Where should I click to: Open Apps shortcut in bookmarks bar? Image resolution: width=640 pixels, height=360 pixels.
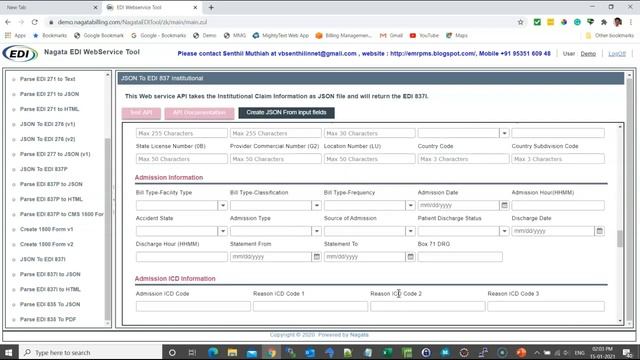16,36
